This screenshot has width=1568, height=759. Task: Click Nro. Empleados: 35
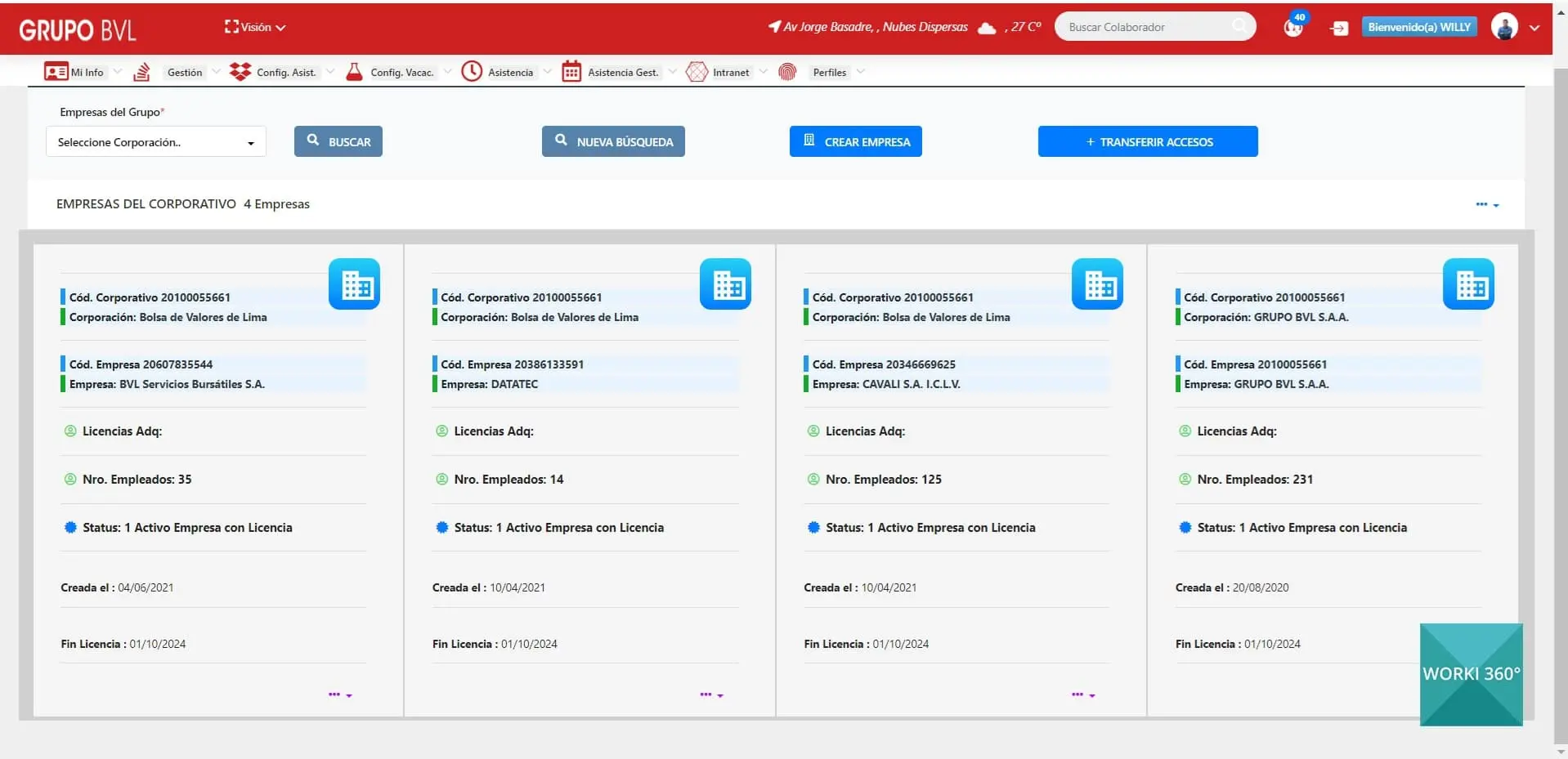point(137,480)
